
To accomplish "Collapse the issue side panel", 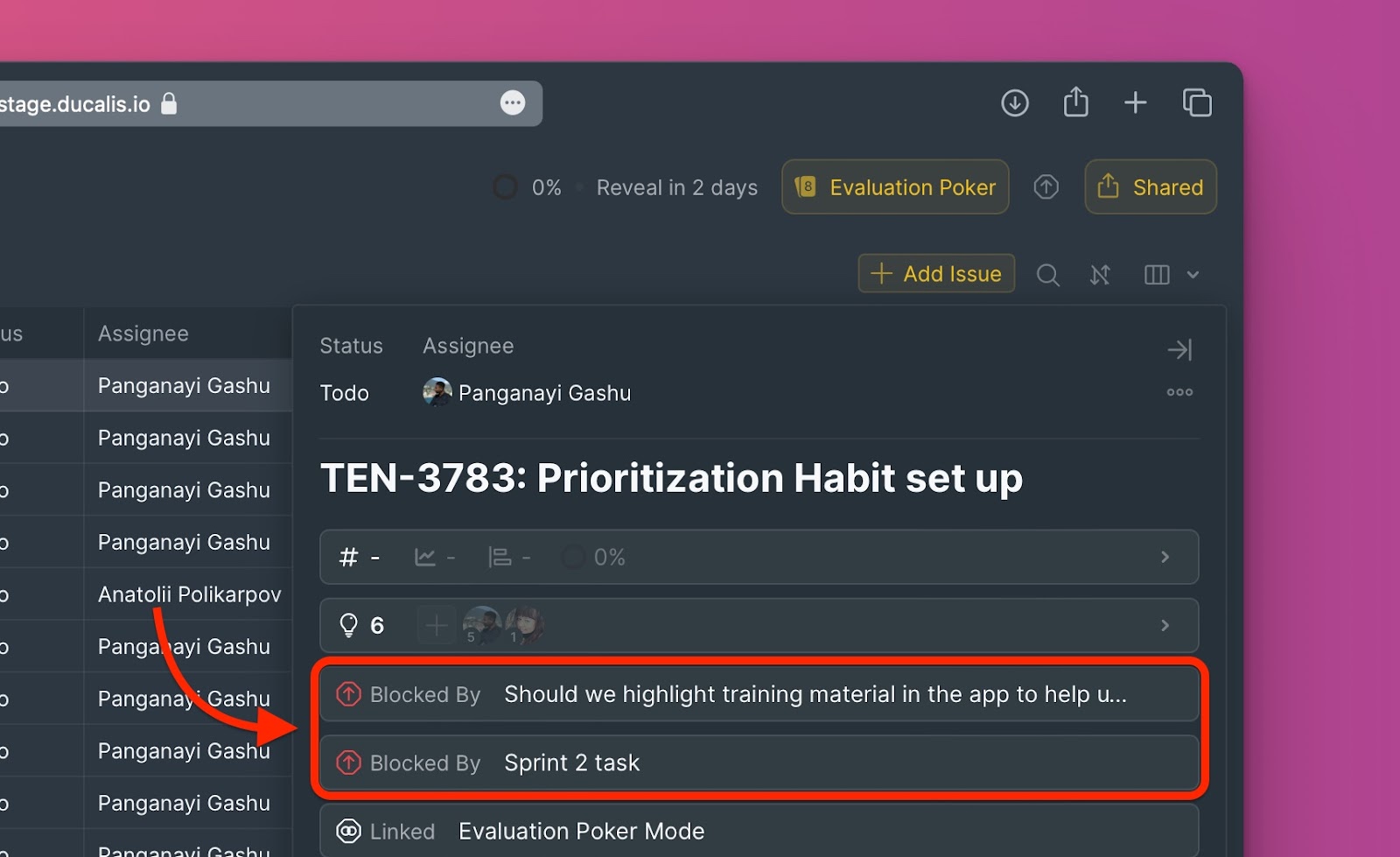I will click(1179, 350).
